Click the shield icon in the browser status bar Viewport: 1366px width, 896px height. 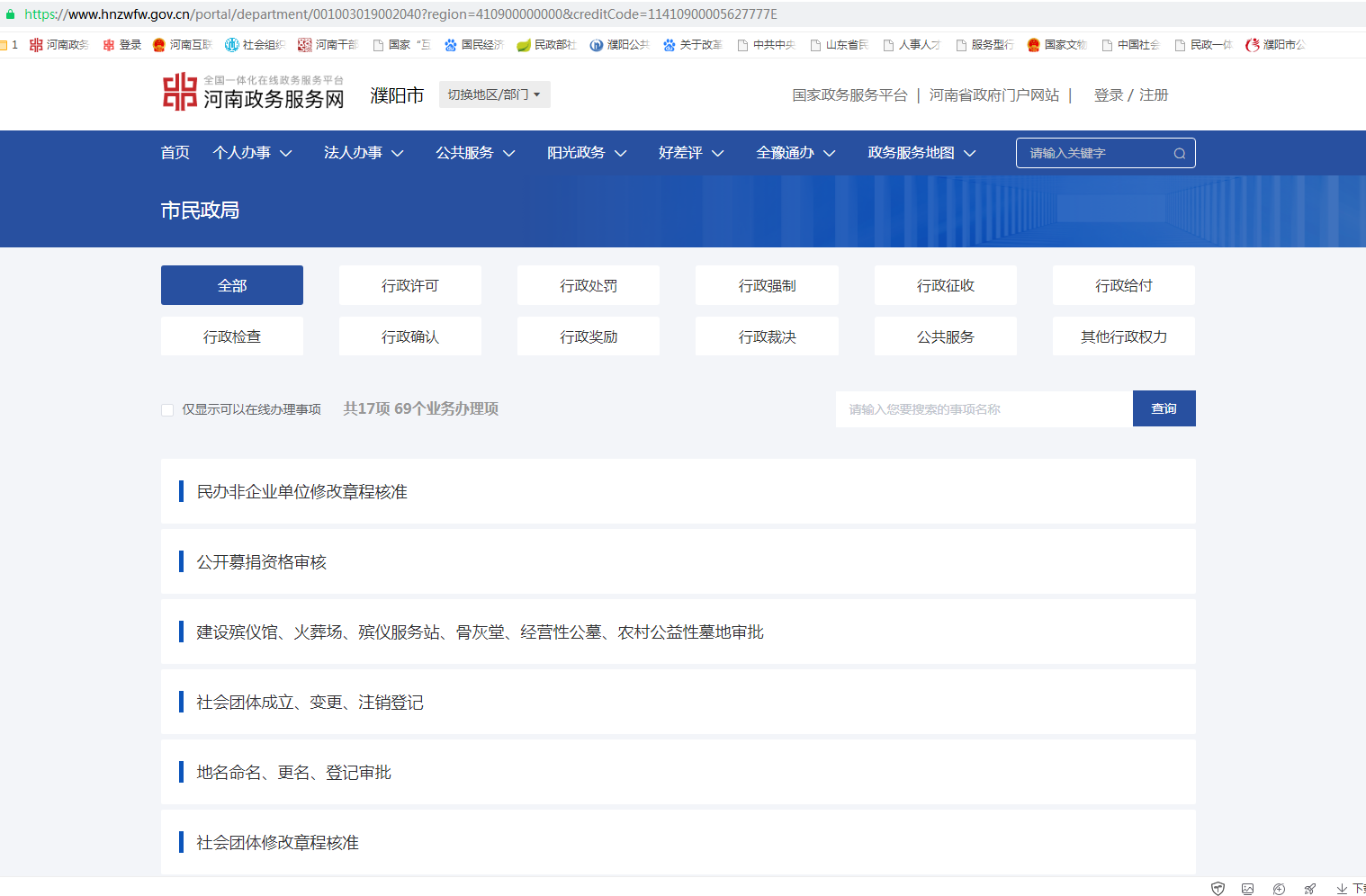pyautogui.click(x=1218, y=889)
